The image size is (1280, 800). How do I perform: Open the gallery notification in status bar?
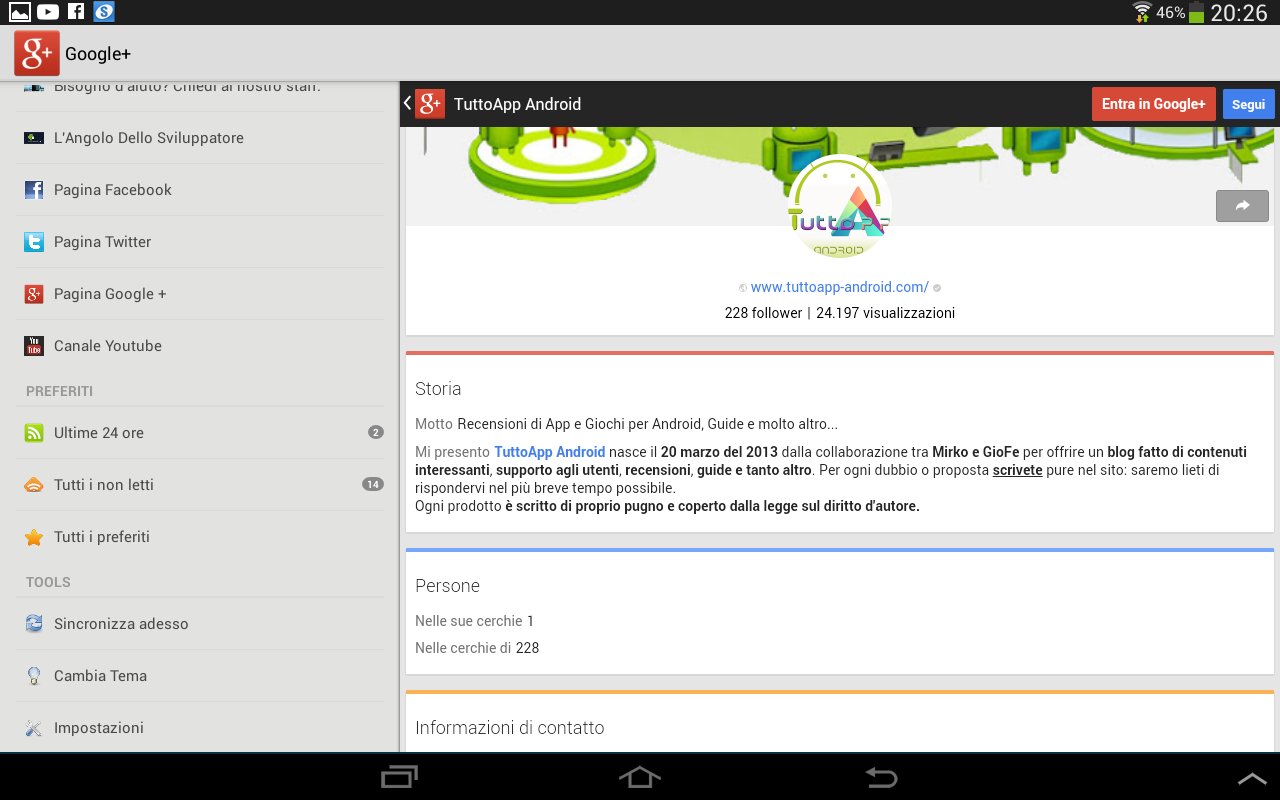point(20,12)
